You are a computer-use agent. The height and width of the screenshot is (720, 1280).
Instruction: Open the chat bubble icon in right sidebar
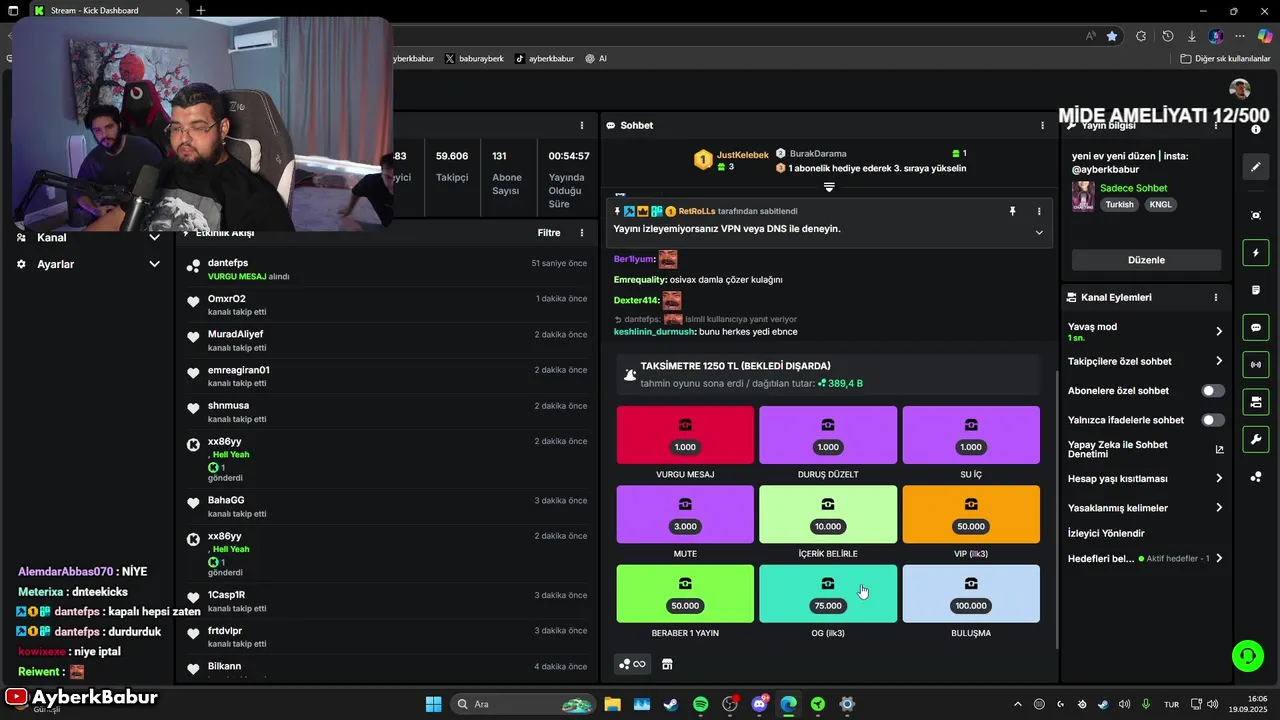click(1256, 327)
